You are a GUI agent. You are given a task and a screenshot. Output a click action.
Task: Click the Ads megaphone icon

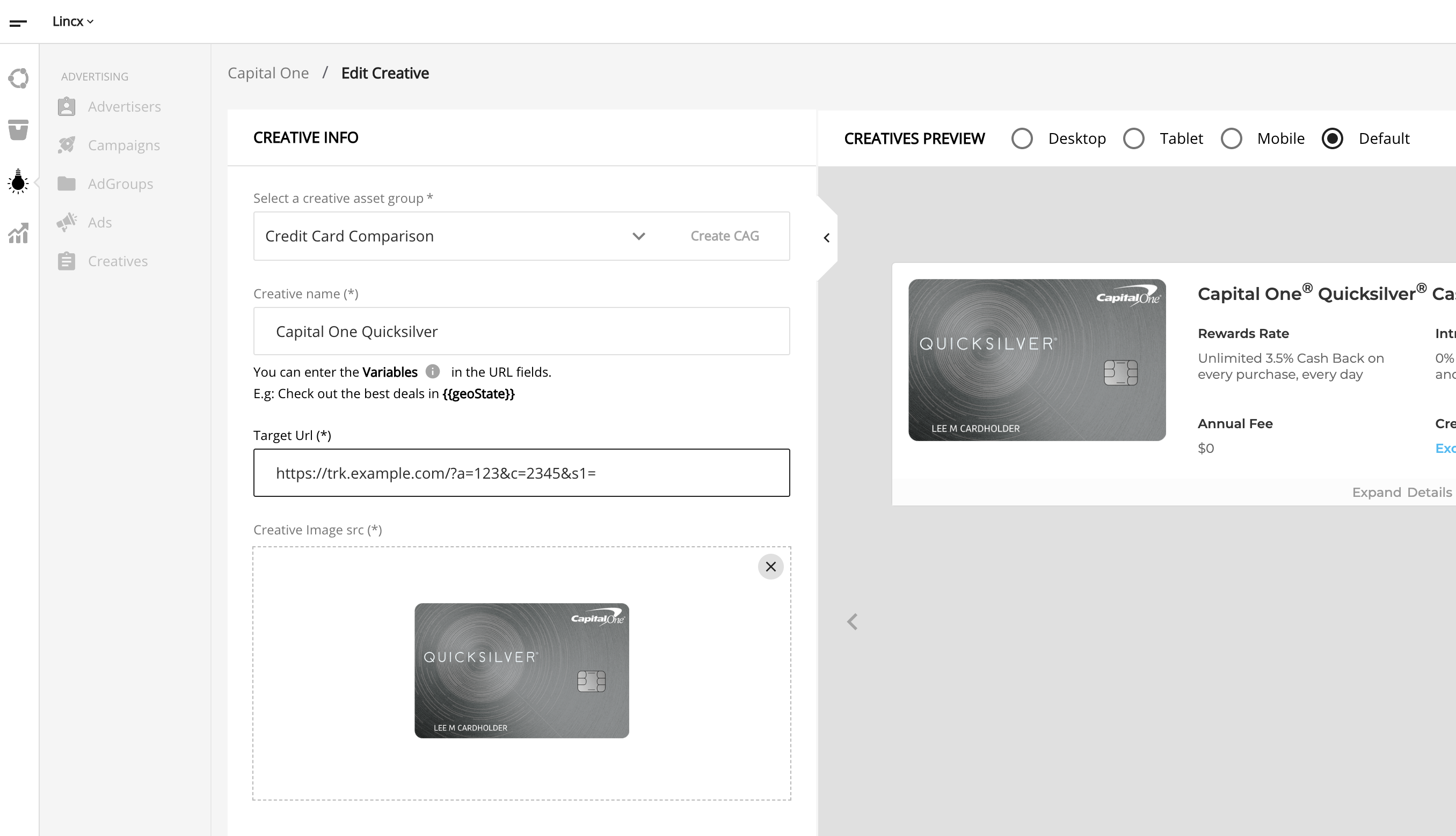point(67,222)
